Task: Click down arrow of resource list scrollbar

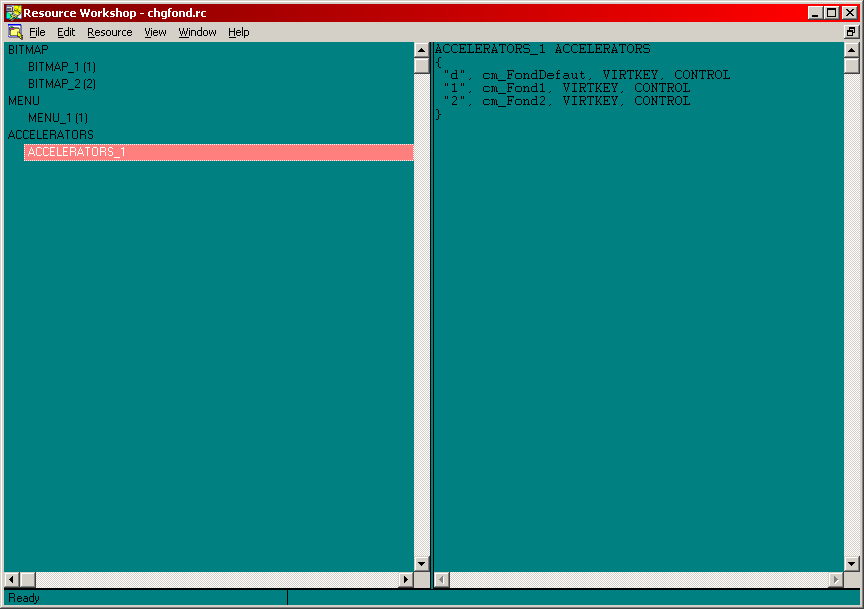Action: tap(421, 564)
